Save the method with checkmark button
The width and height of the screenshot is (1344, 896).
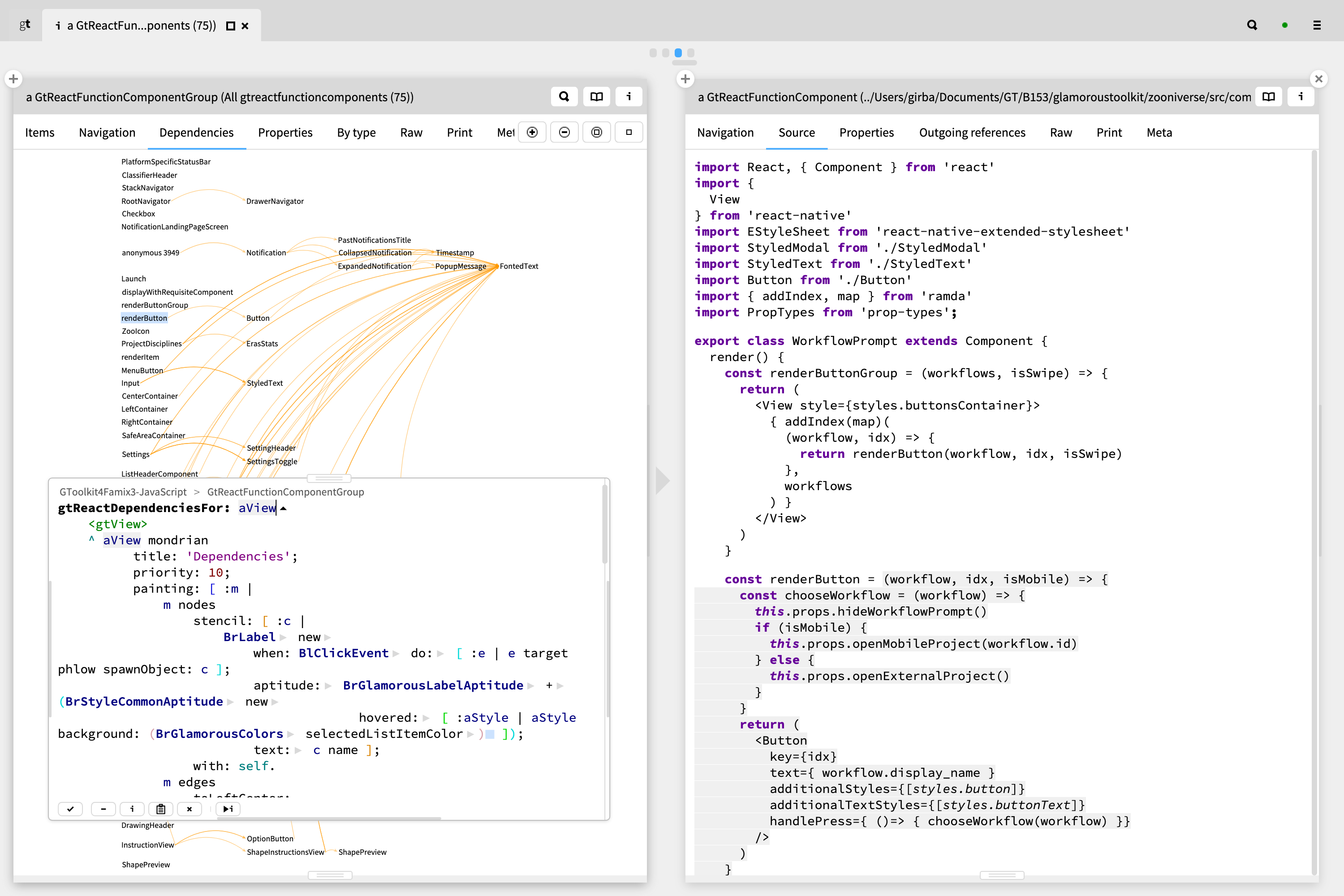tap(70, 809)
